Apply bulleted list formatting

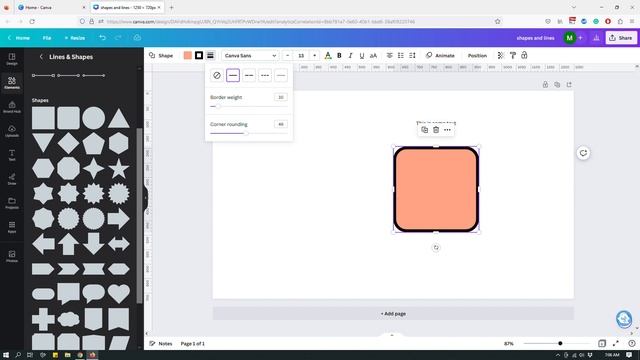pyautogui.click(x=401, y=56)
